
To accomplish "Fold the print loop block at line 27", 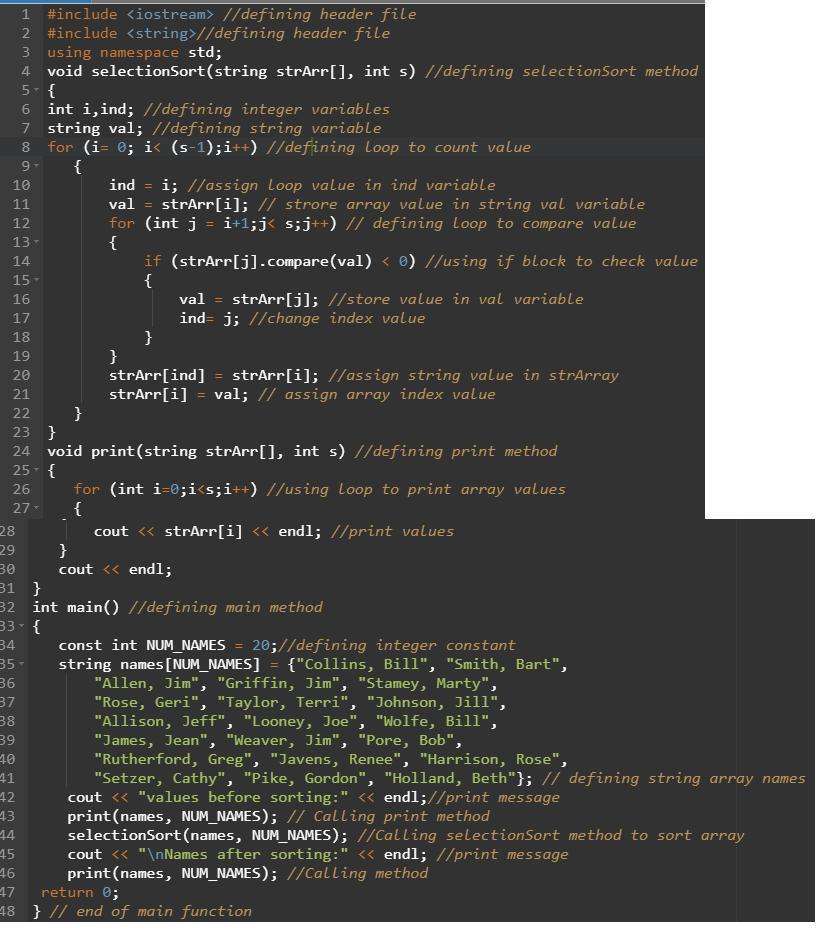I will (37, 509).
